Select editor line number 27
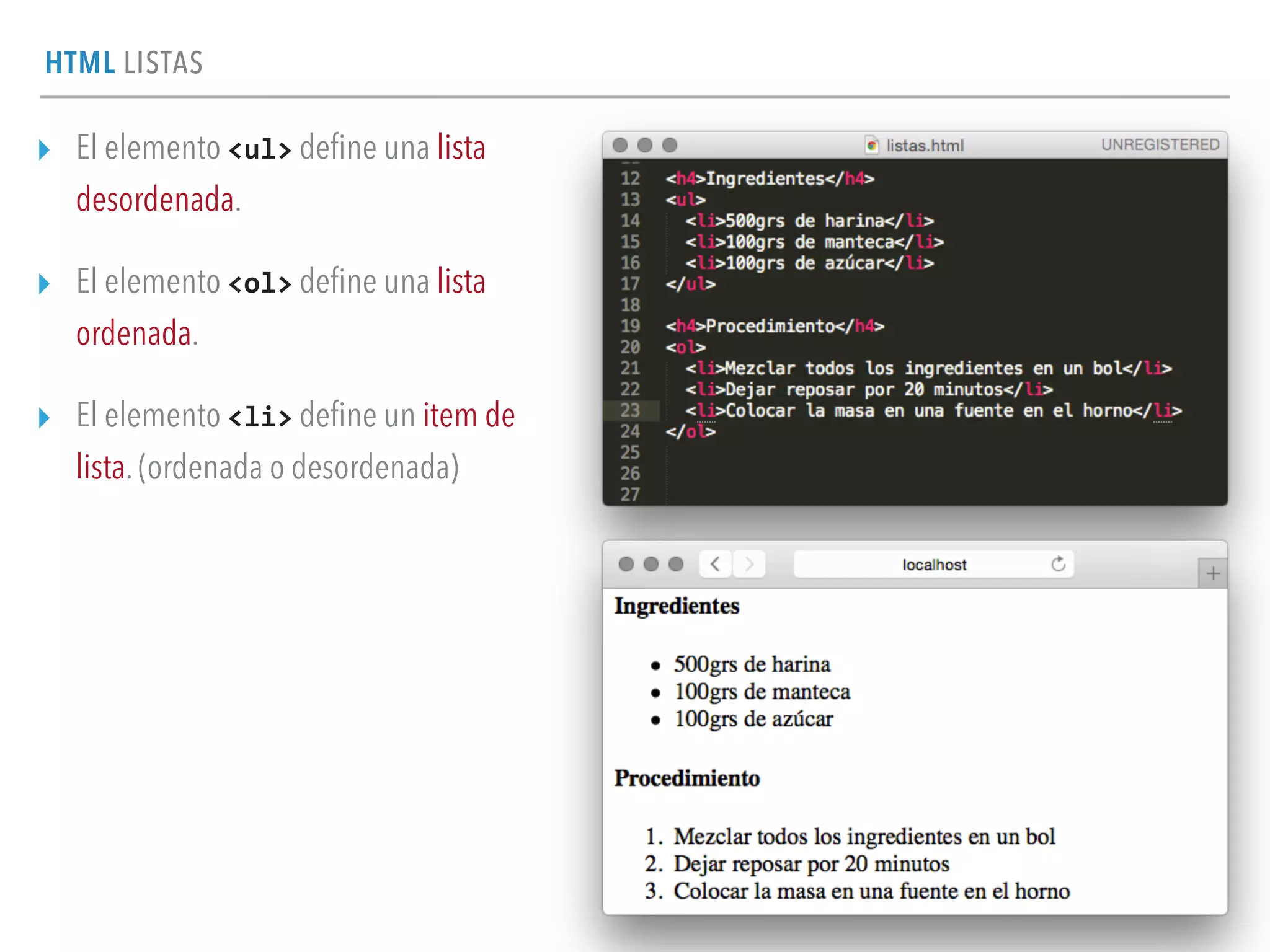The image size is (1270, 952). 630,495
